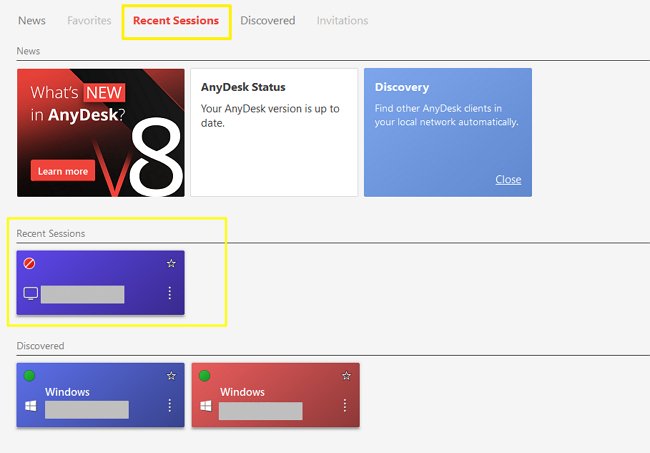
Task: Connect to the blue Windows device tile
Action: click(101, 395)
